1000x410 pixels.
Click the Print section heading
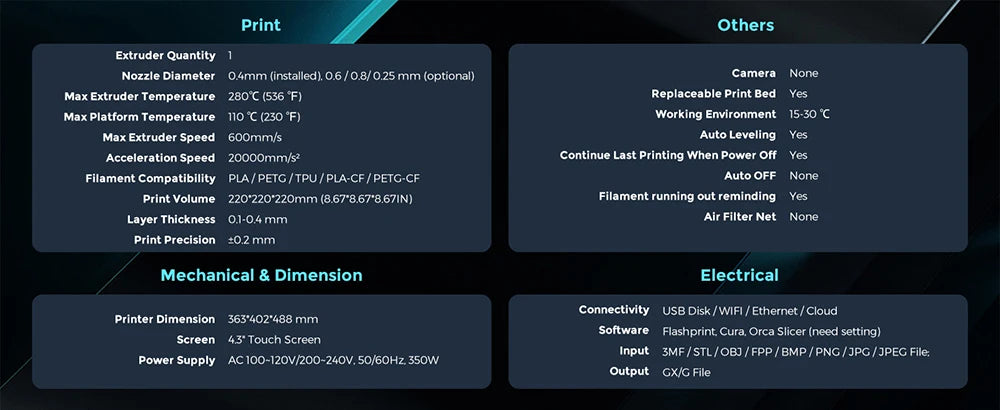tap(261, 24)
